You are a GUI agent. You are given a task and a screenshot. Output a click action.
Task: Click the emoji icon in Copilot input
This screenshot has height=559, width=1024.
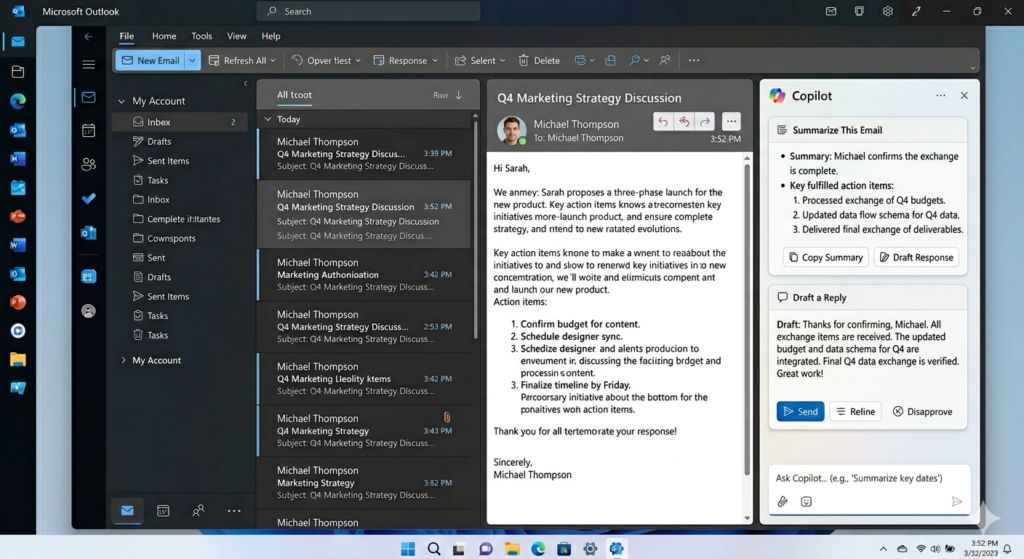point(807,502)
